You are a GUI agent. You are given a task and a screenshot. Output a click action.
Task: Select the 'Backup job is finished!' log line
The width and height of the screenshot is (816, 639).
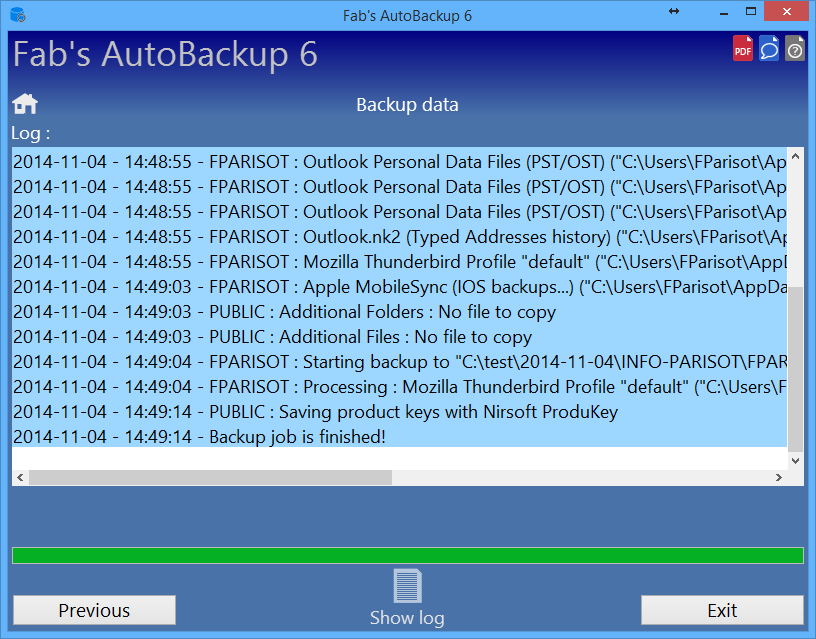(400, 437)
